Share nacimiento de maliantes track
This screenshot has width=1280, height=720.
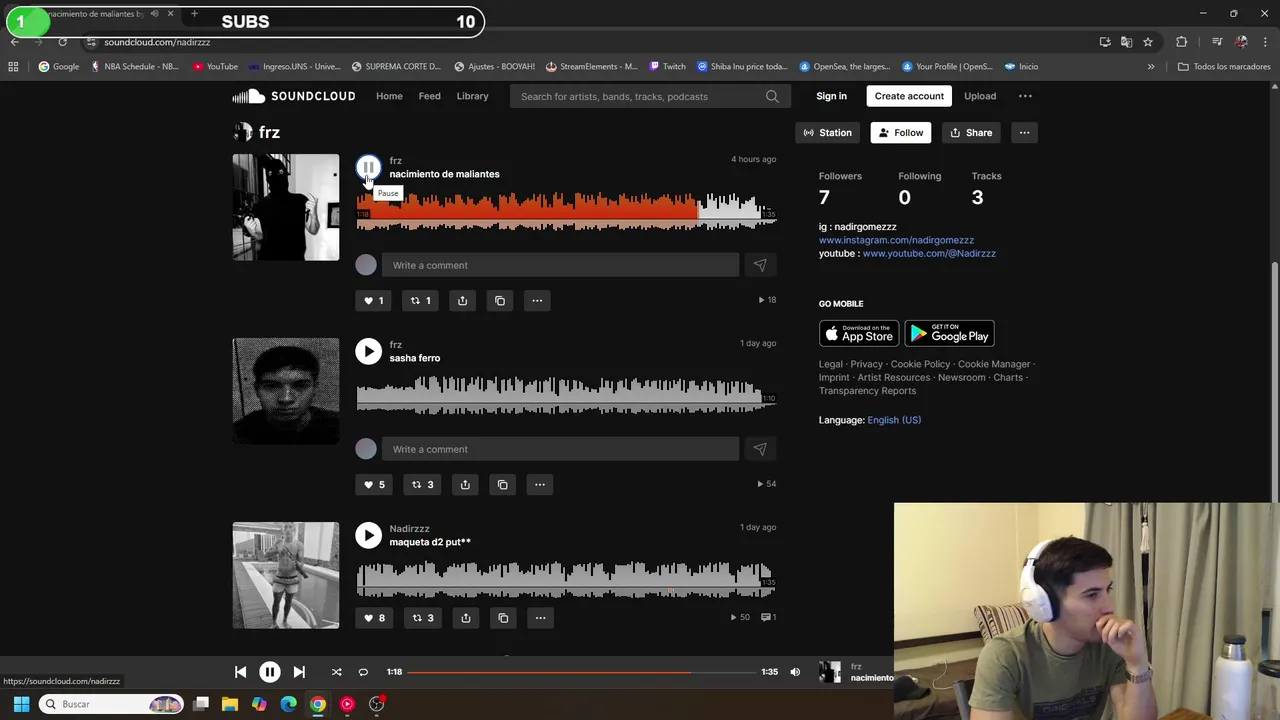pos(462,300)
